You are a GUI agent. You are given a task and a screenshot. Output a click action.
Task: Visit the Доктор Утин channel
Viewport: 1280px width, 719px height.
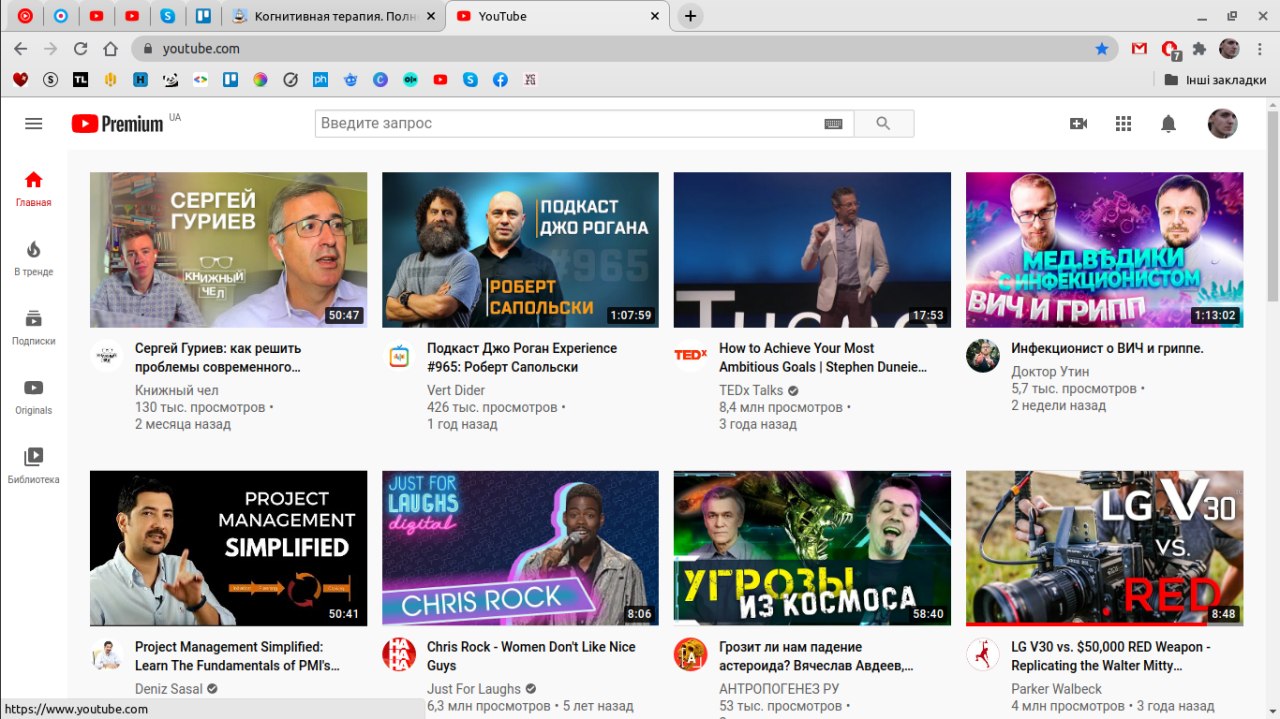pyautogui.click(x=1050, y=371)
